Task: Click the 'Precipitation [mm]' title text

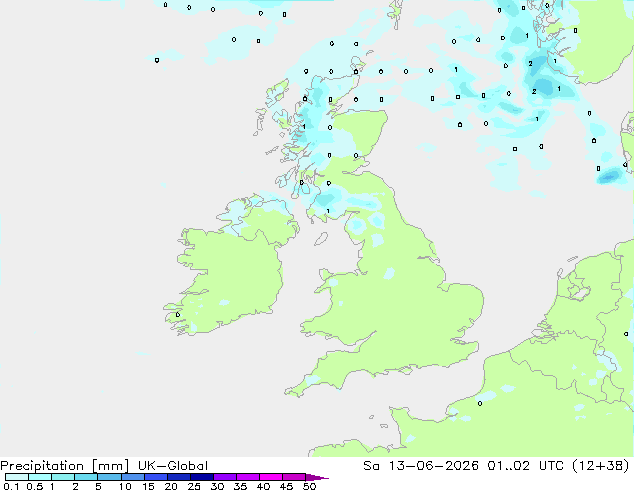Action: point(65,466)
